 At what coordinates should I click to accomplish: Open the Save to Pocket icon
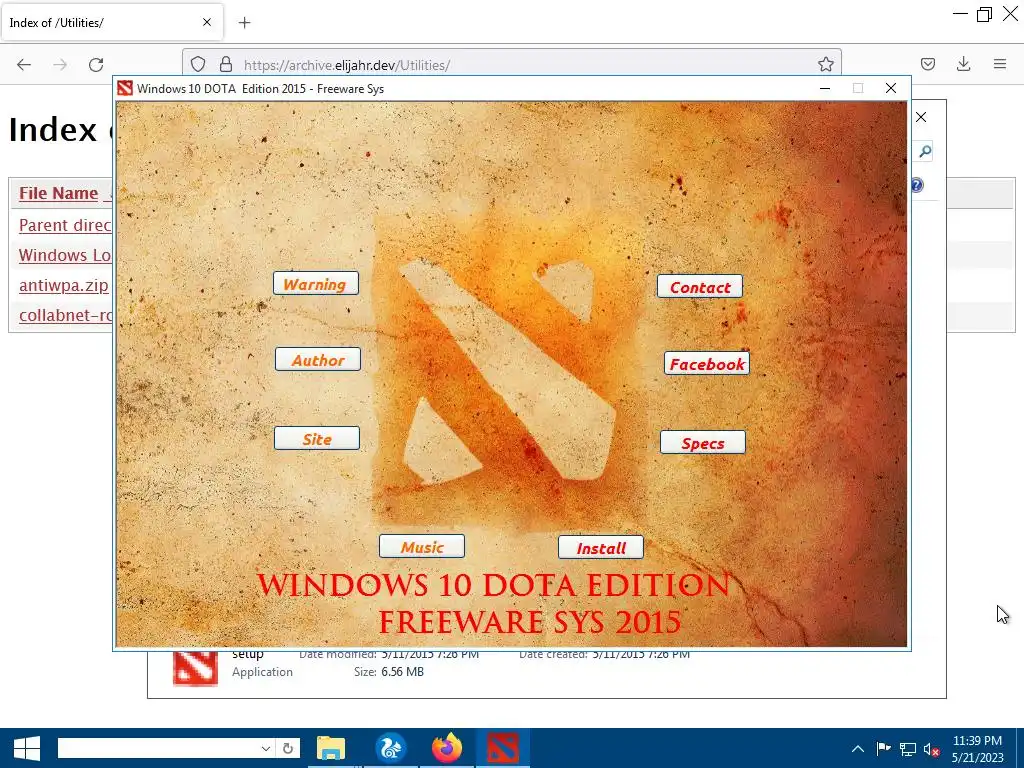(928, 64)
